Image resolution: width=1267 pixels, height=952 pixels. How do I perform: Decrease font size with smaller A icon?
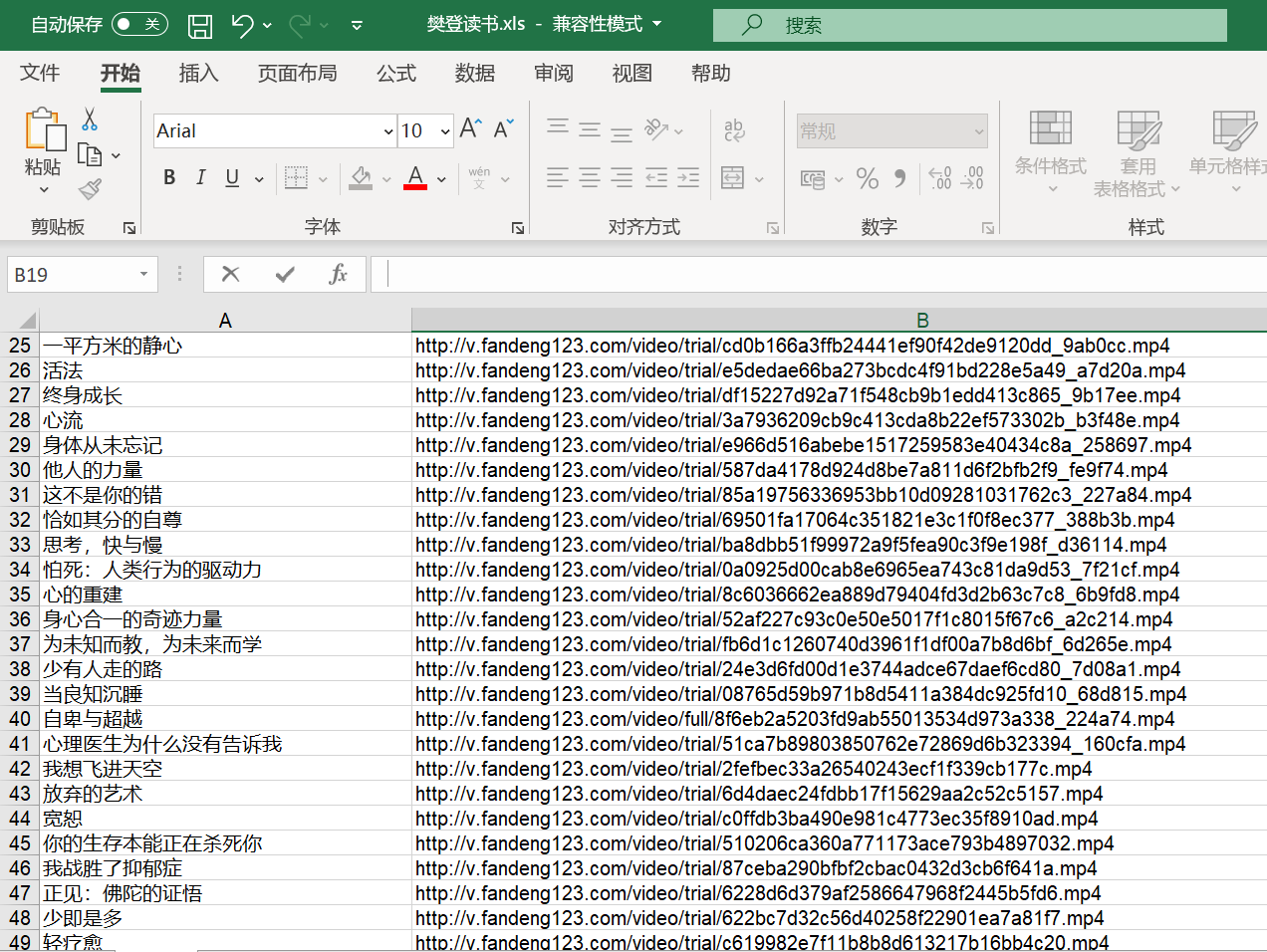503,128
